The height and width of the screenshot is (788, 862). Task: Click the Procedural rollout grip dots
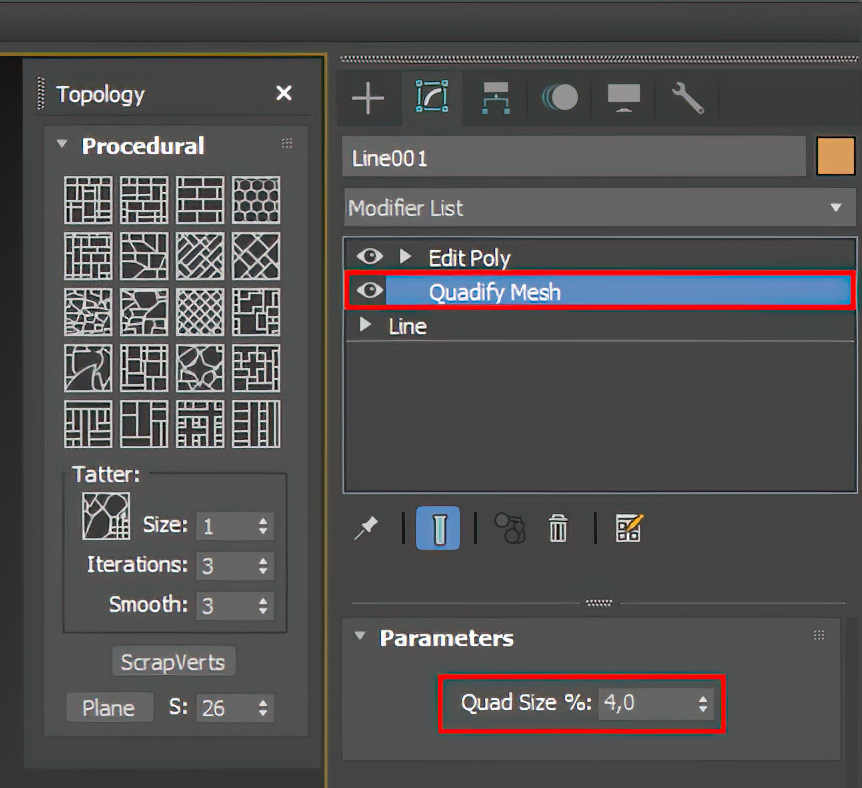pos(287,144)
